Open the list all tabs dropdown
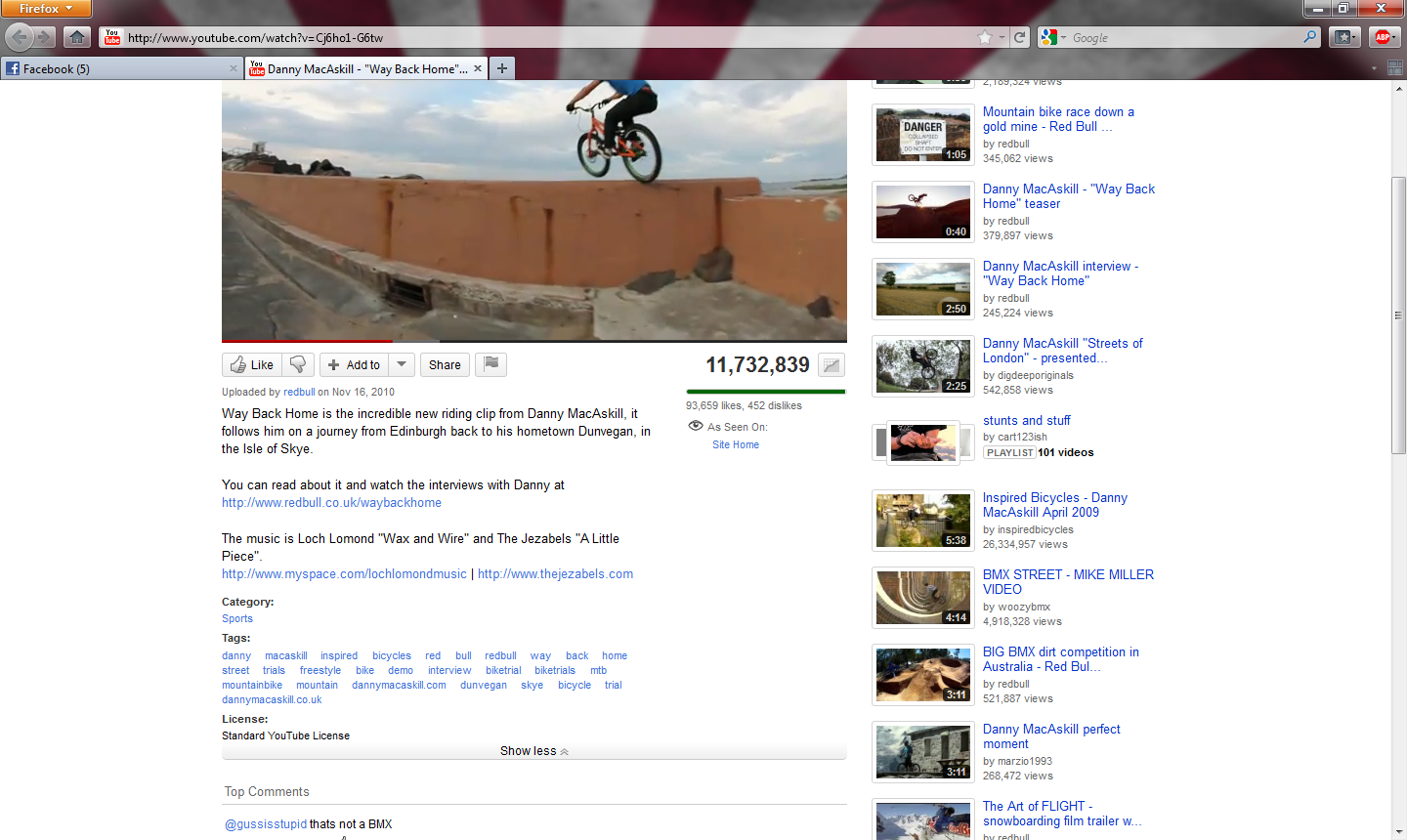The image size is (1407, 840). point(1374,68)
